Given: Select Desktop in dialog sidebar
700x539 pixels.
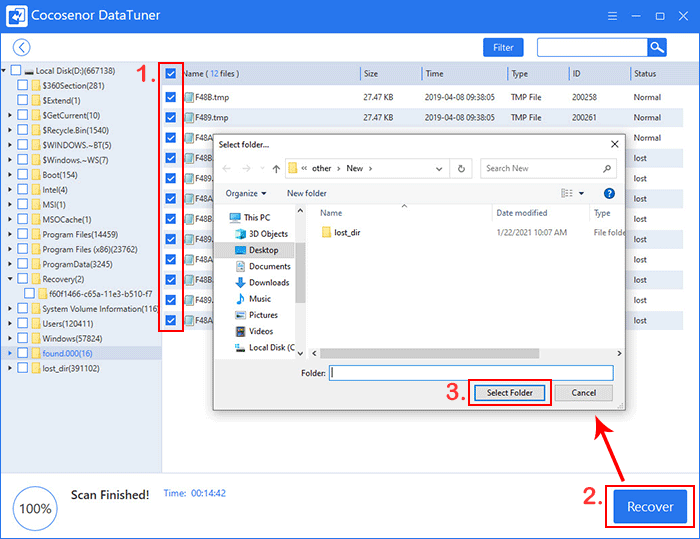Looking at the screenshot, I should pyautogui.click(x=257, y=250).
